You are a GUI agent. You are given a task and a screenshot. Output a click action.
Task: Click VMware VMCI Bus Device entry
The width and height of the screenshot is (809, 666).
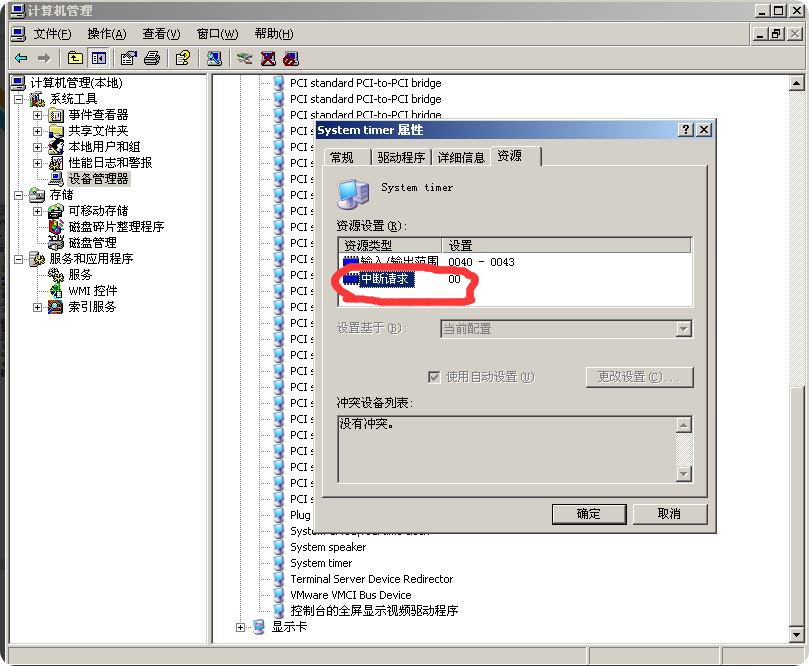click(x=351, y=595)
